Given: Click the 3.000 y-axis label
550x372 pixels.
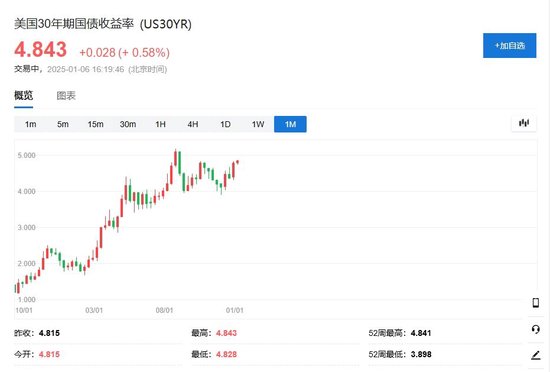Looking at the screenshot, I should click(27, 228).
